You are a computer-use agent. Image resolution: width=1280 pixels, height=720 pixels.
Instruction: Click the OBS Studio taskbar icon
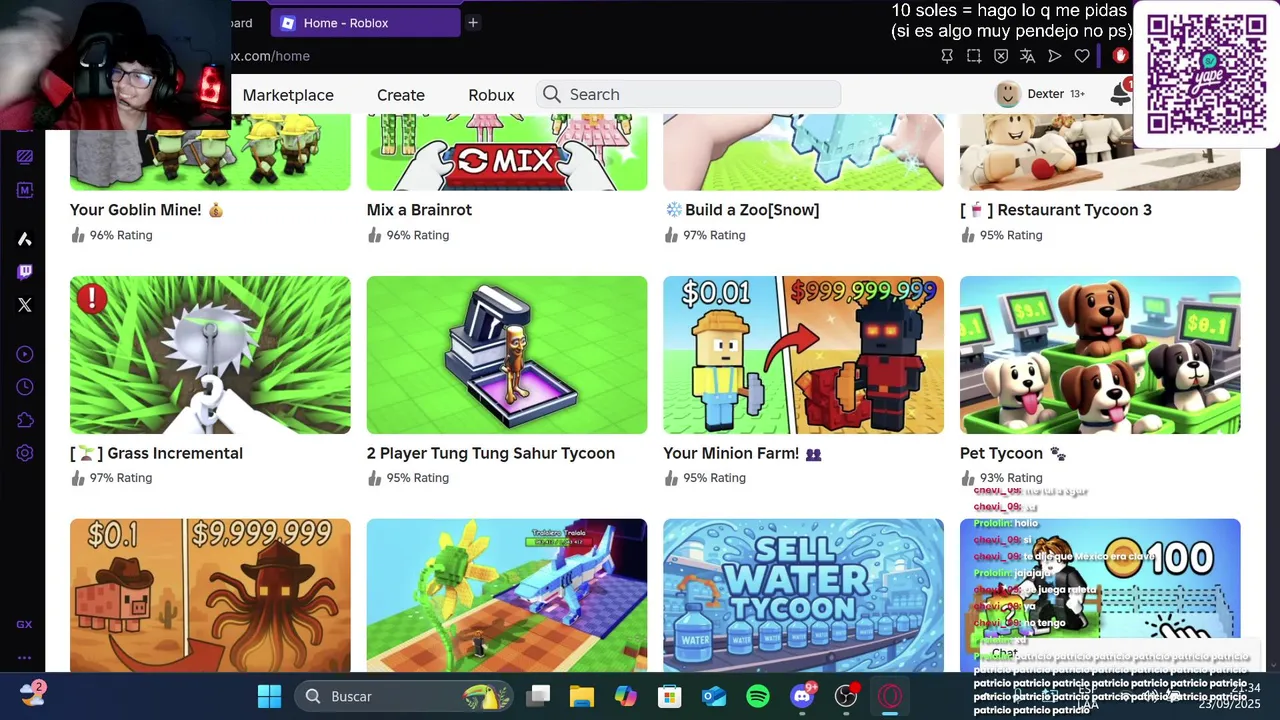[x=846, y=696]
